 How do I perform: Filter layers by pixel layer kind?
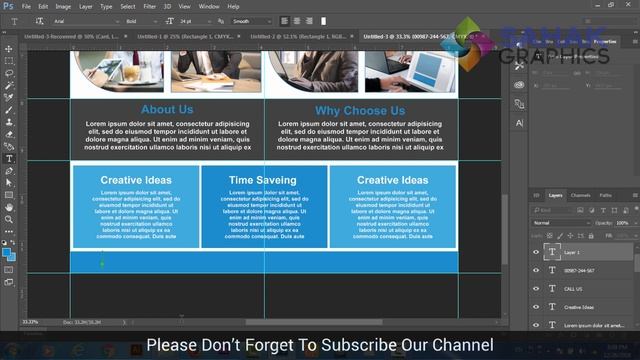click(580, 210)
